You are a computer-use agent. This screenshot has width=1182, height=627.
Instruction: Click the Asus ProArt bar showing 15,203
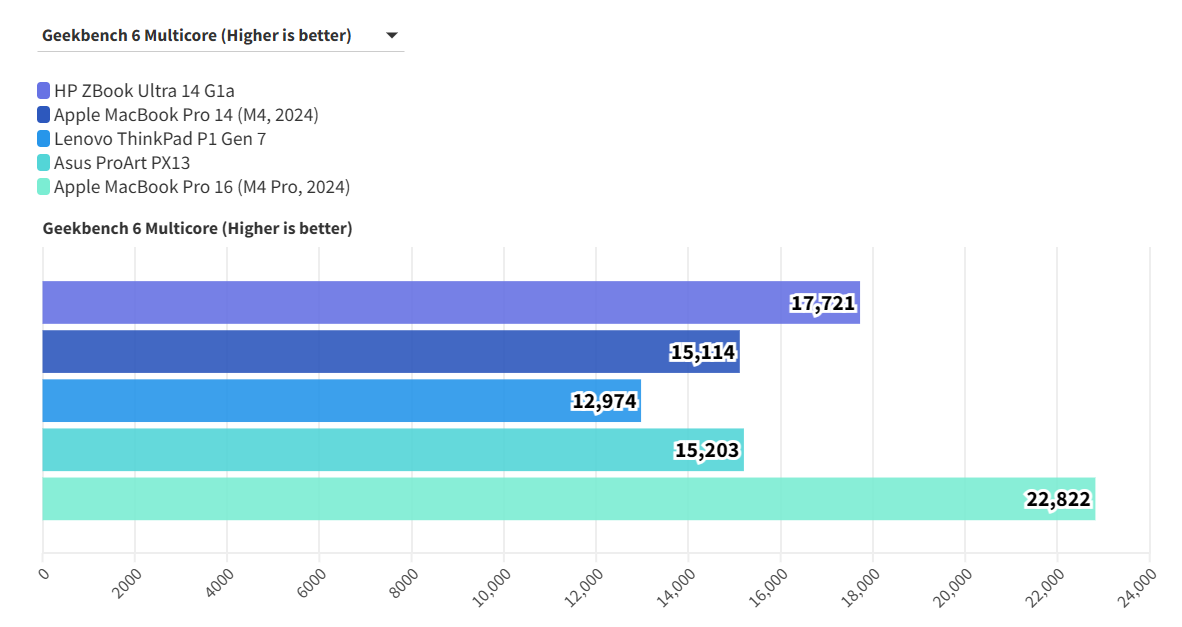click(x=350, y=450)
